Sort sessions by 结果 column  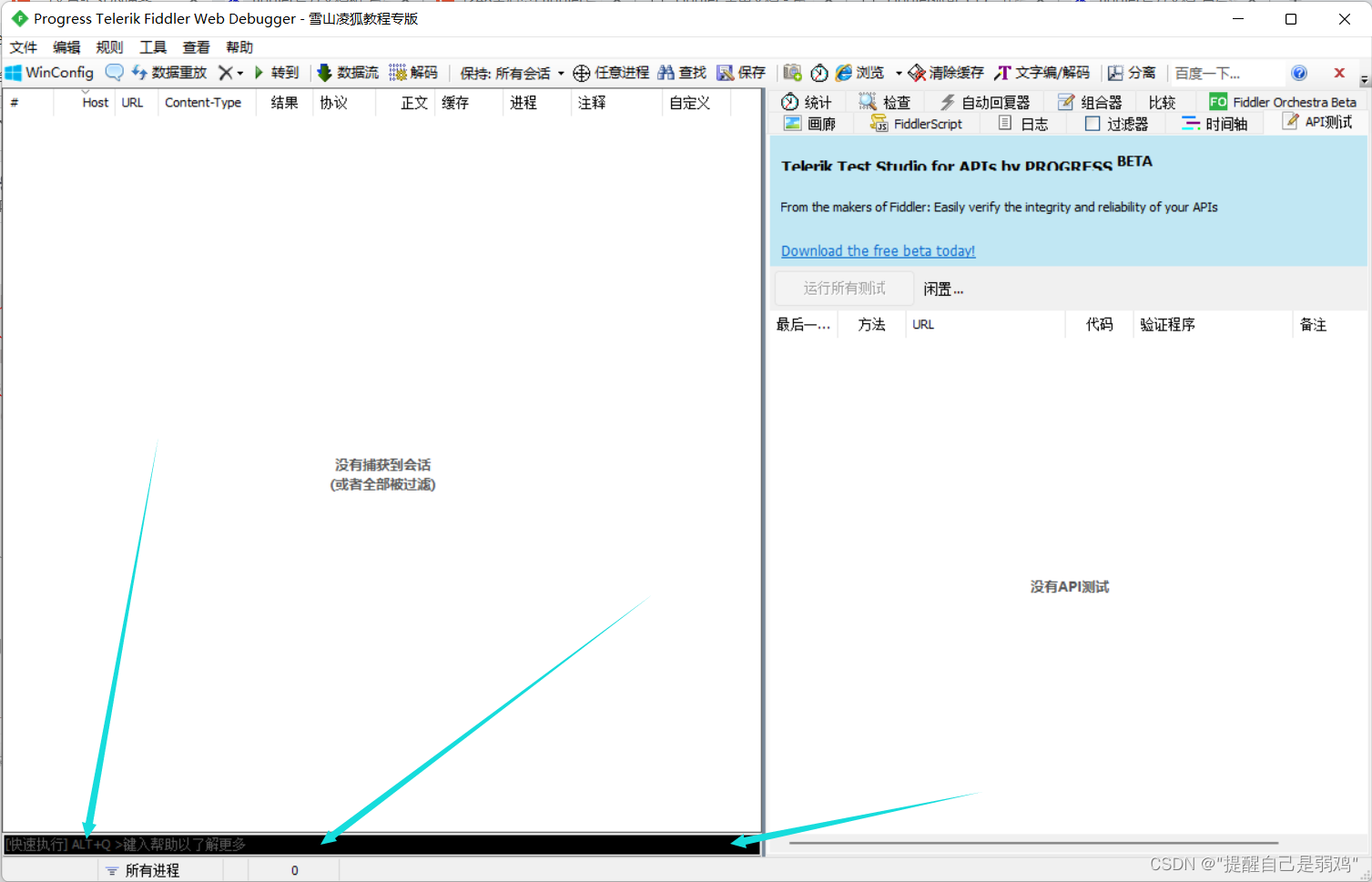pos(284,103)
